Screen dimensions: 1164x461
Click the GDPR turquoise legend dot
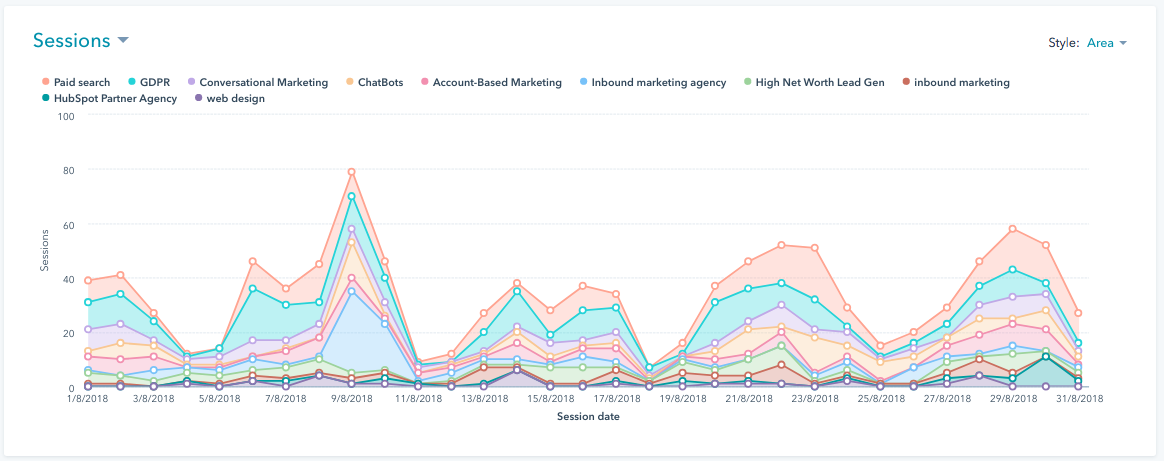coord(131,82)
